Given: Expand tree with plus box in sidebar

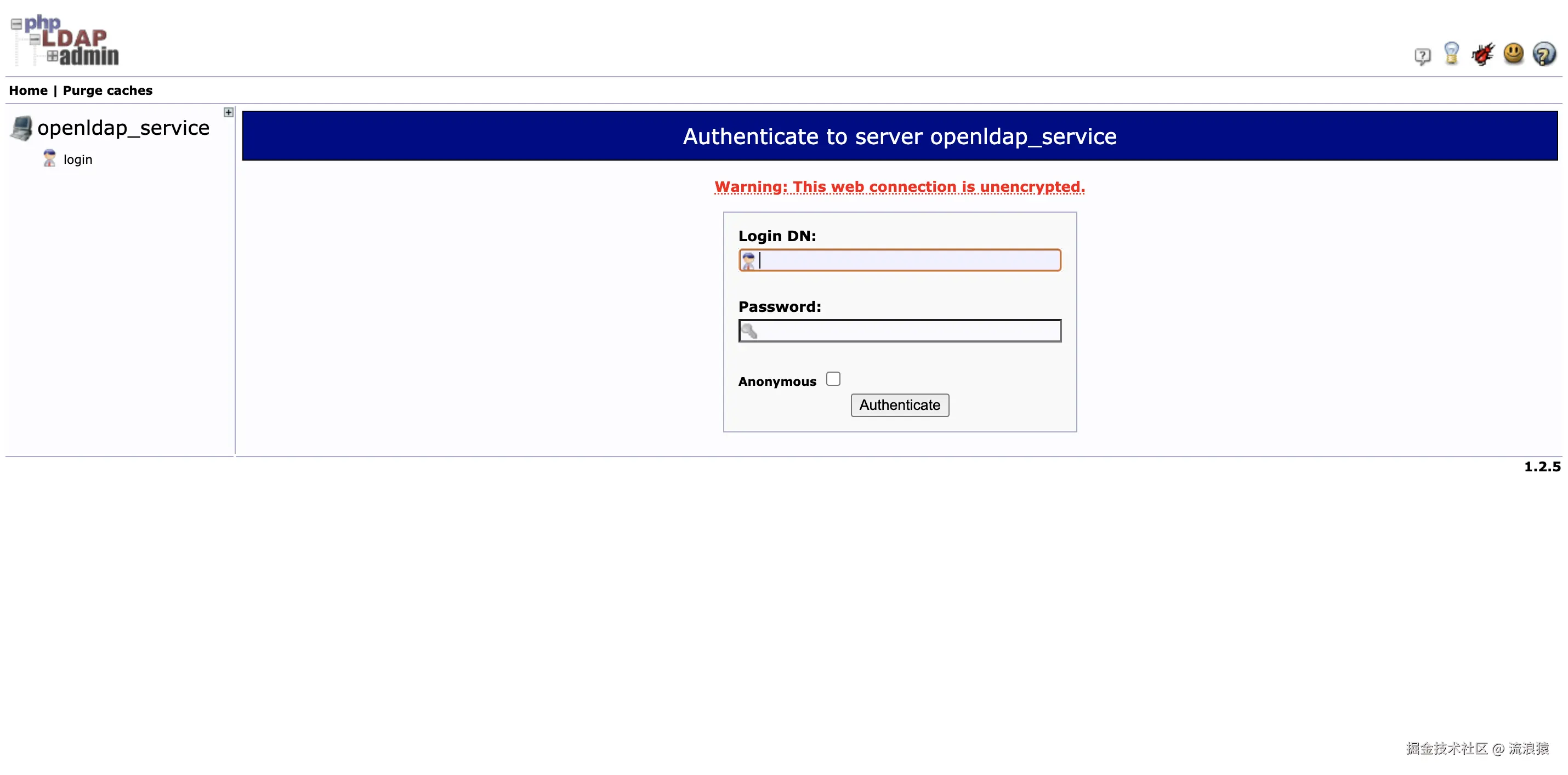Looking at the screenshot, I should click(228, 112).
